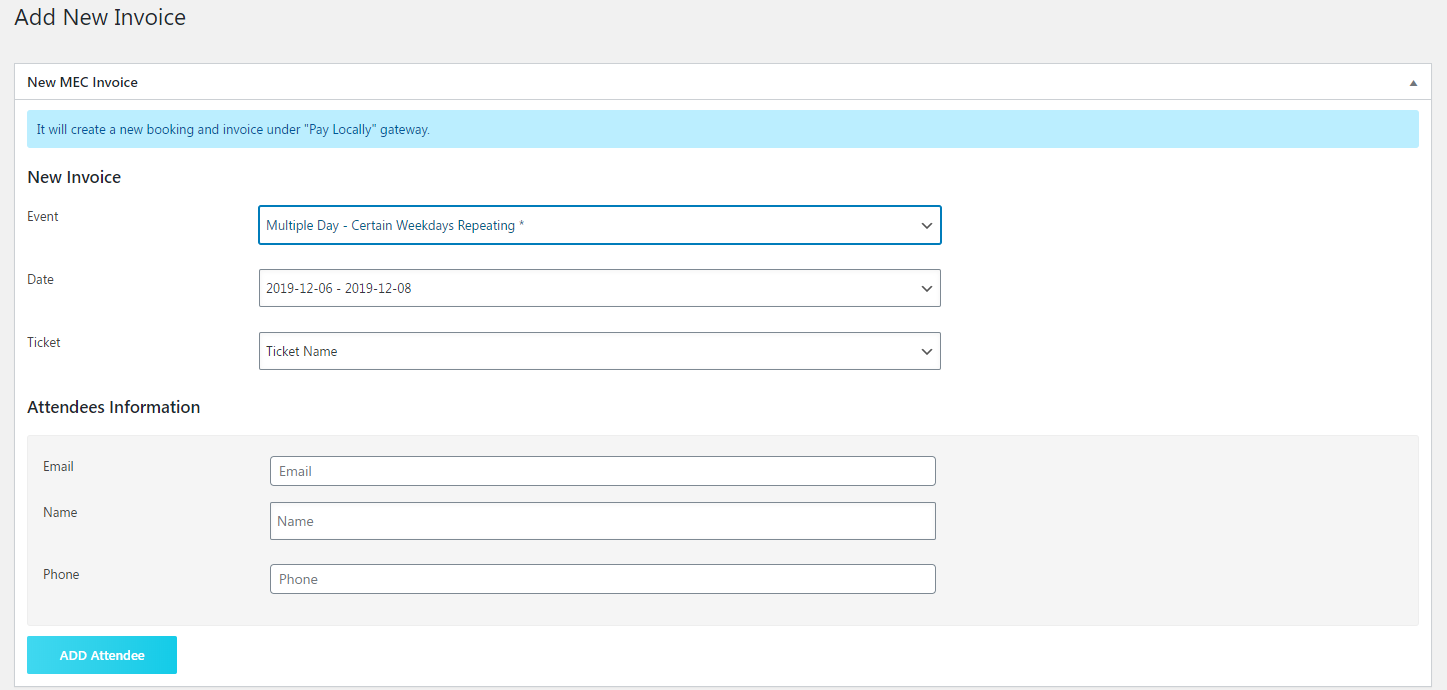1447x690 pixels.
Task: Click the Email label in attendee section
Action: pyautogui.click(x=58, y=466)
